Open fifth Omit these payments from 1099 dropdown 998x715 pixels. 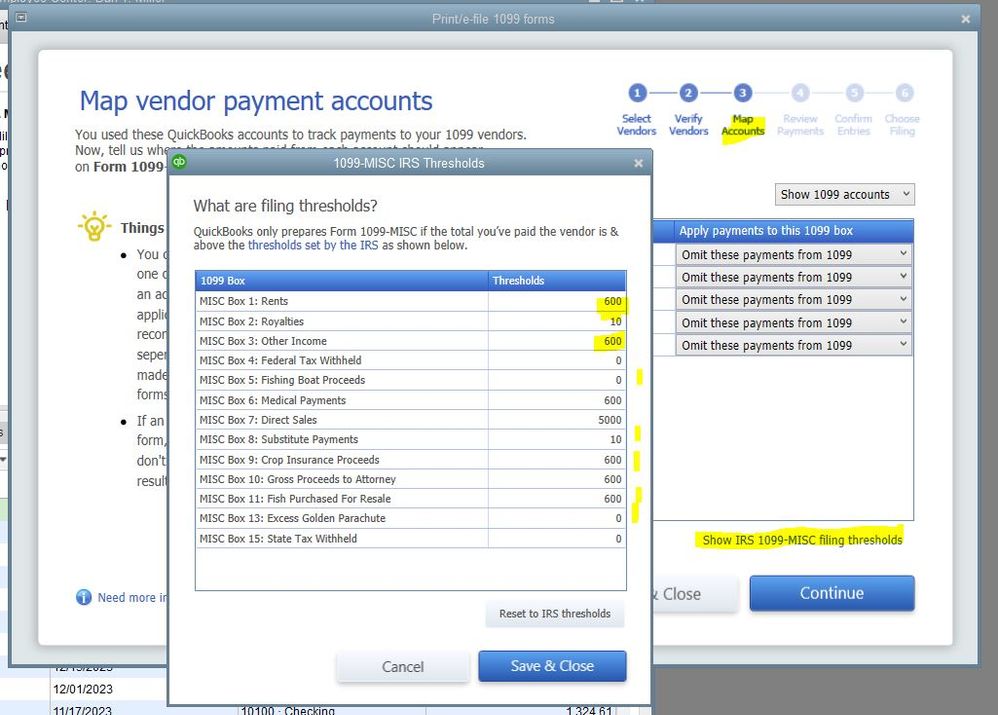click(x=794, y=345)
